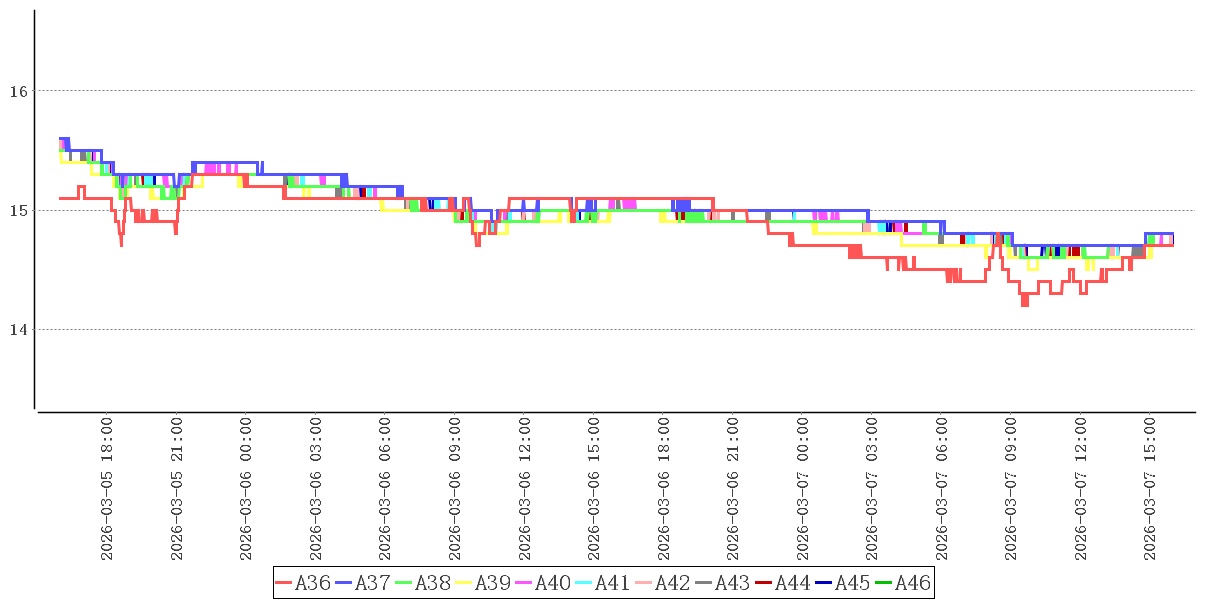Click the 2026-03-05 18:00 time label
This screenshot has height=600, width=1207.
tap(106, 489)
